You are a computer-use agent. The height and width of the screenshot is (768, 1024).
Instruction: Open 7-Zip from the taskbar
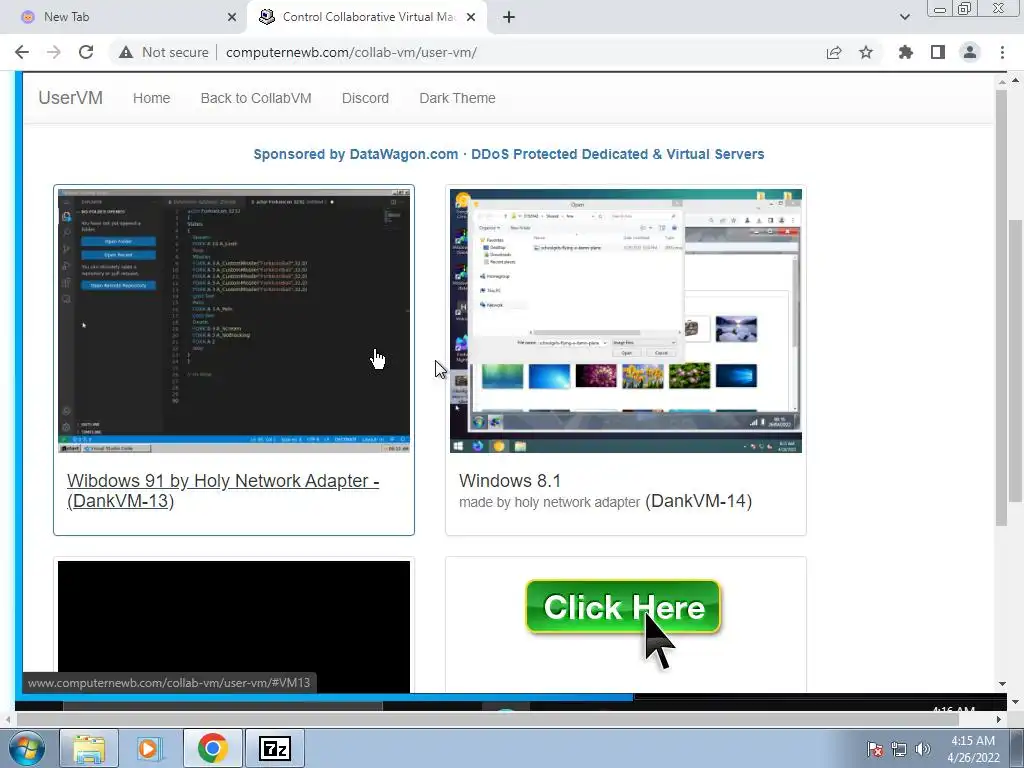[274, 748]
